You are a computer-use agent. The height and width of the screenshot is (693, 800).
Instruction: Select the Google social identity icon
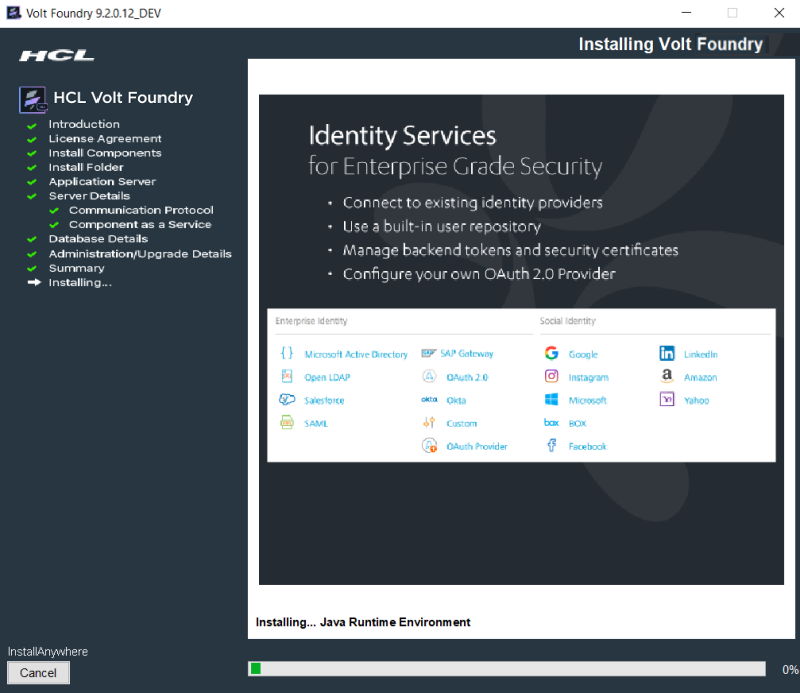point(551,353)
